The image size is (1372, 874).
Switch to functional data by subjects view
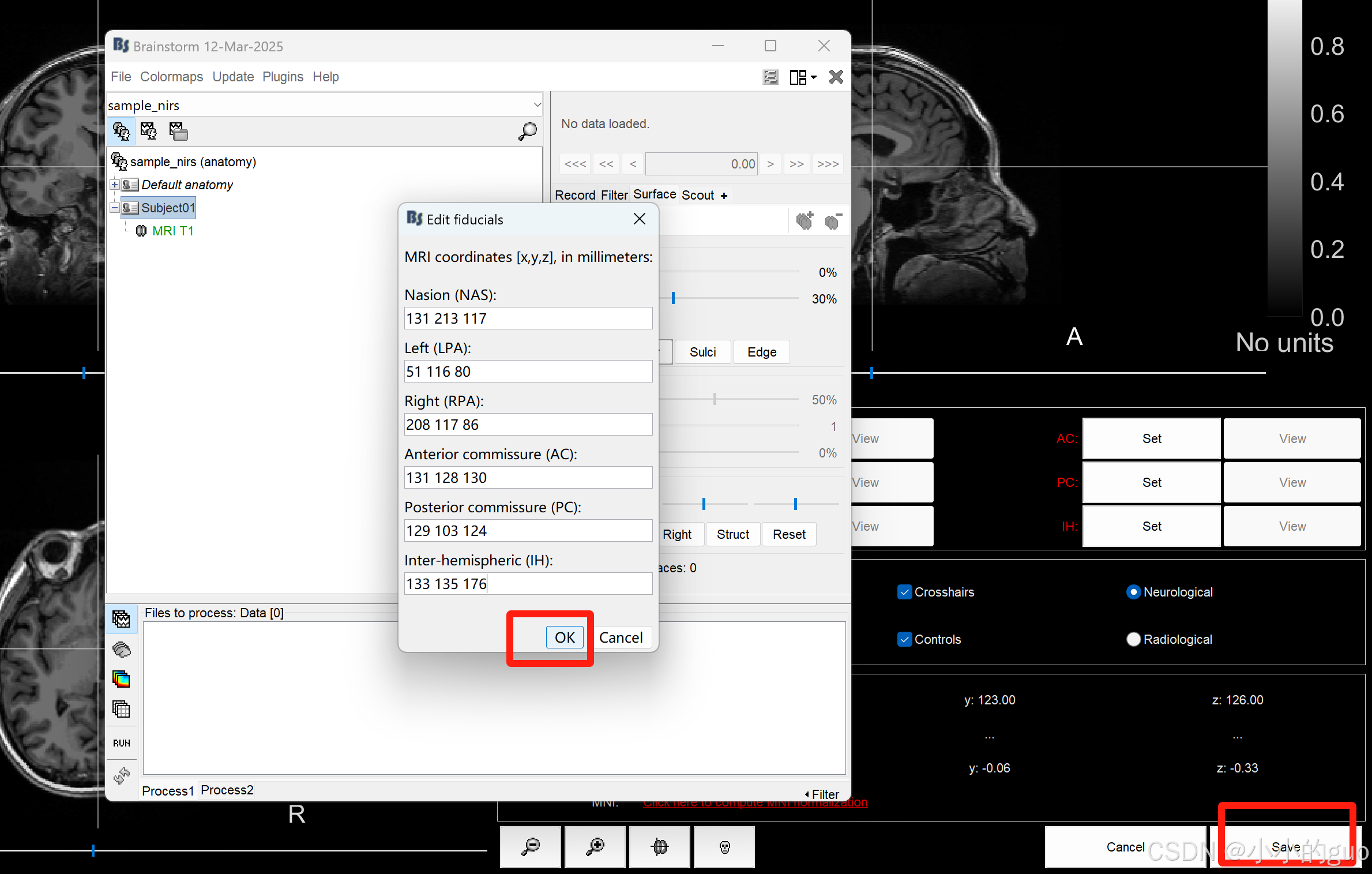click(x=149, y=132)
